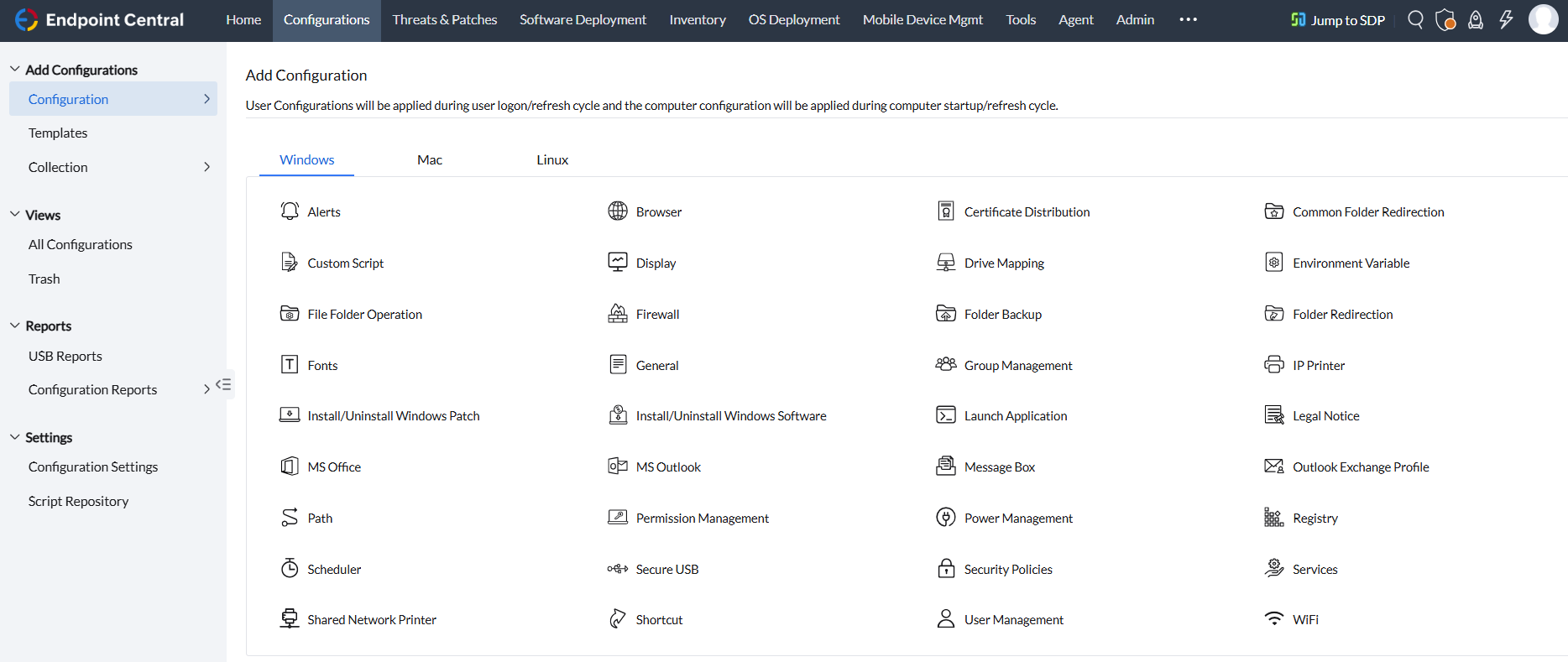Open the notifications rocket icon
Viewport: 1568px width, 662px height.
[1476, 19]
